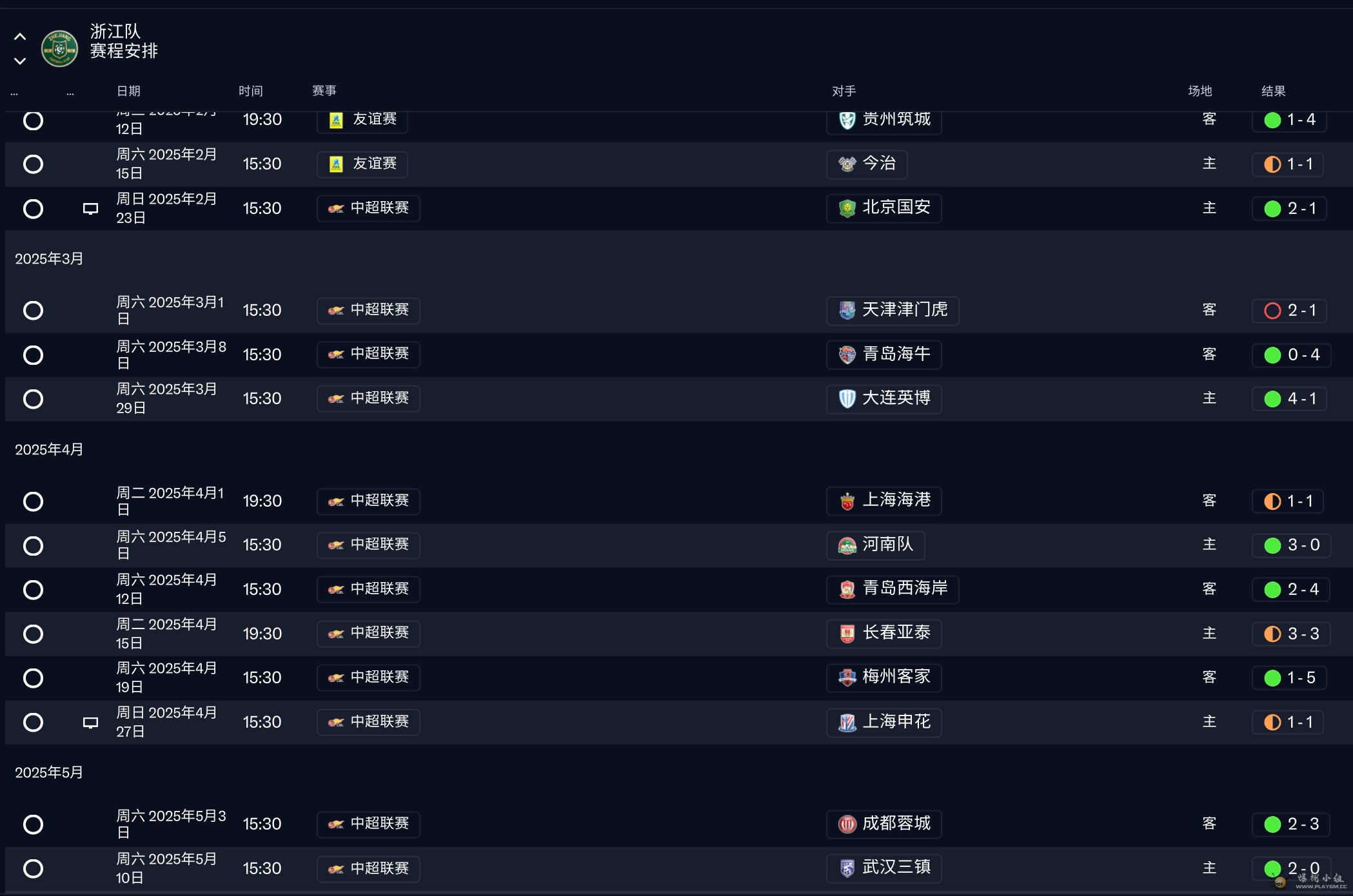Image resolution: width=1353 pixels, height=896 pixels.
Task: Click the Zhejiang team crest logo
Action: (59, 48)
